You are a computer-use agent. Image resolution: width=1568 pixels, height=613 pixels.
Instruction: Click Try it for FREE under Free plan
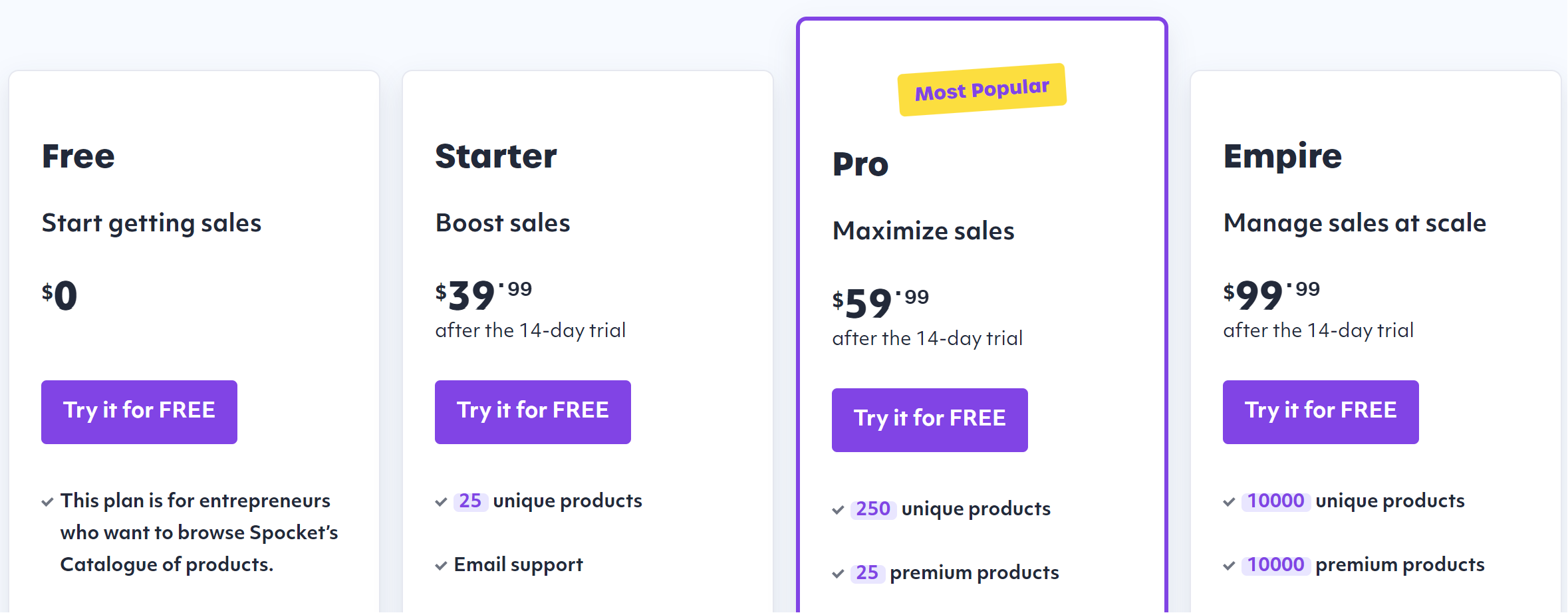tap(139, 412)
